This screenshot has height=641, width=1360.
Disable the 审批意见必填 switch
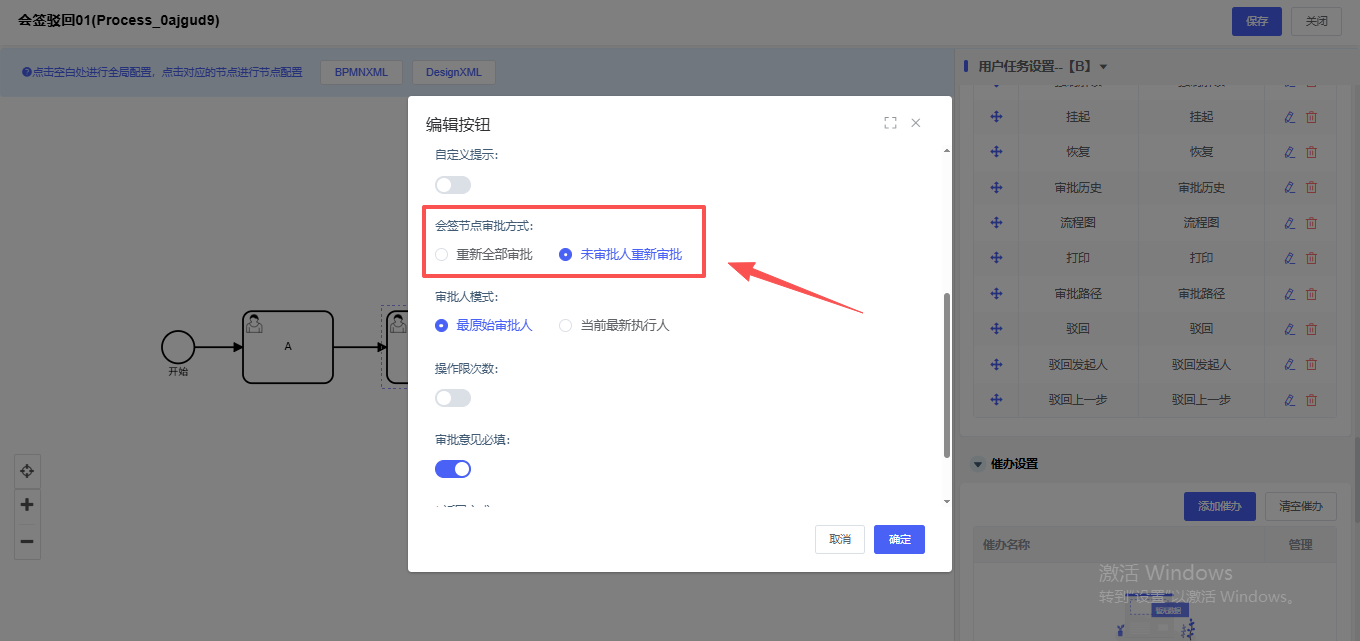[x=452, y=469]
